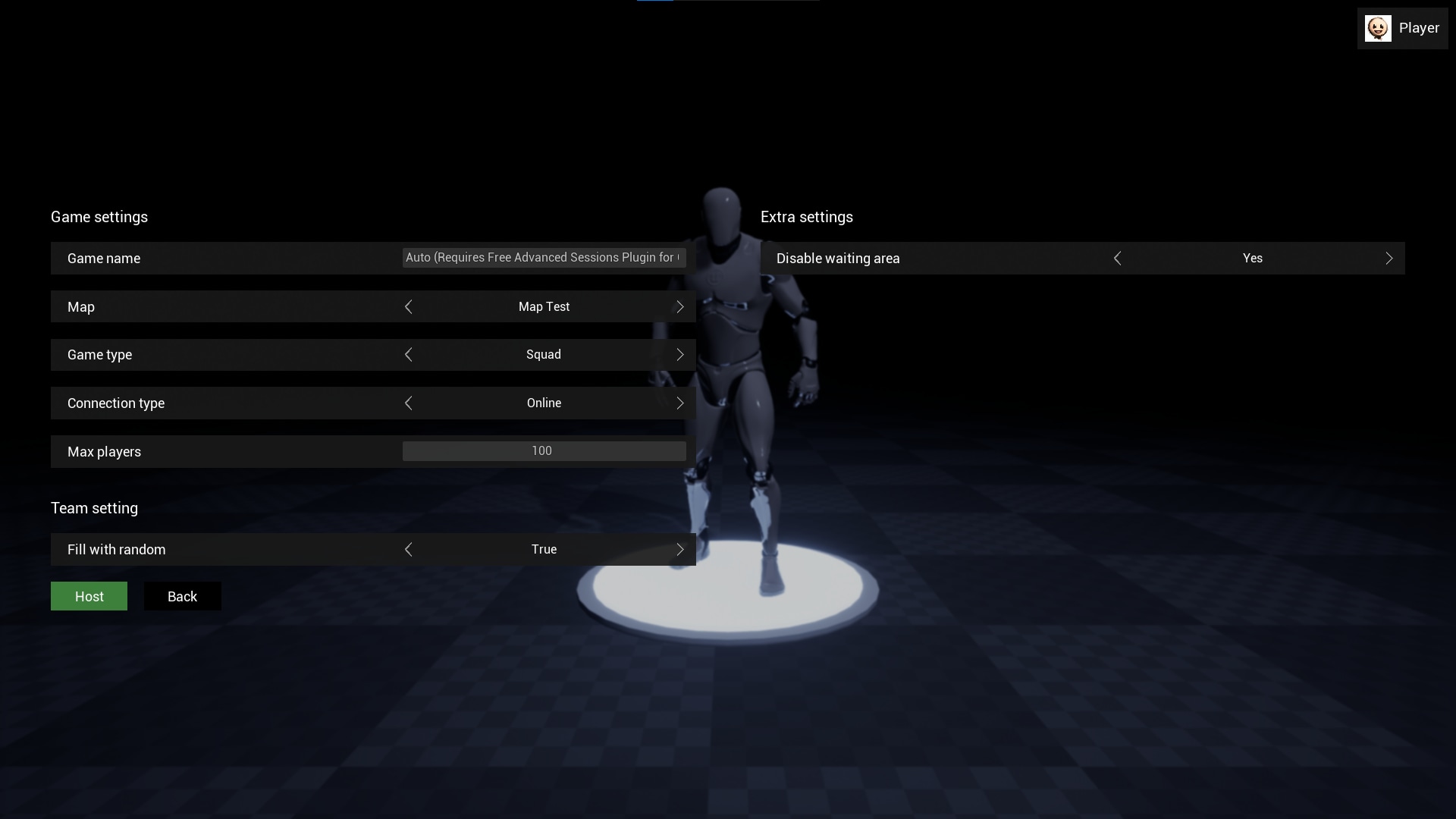Image resolution: width=1456 pixels, height=819 pixels.
Task: Switch Connection type away from Online
Action: [409, 403]
